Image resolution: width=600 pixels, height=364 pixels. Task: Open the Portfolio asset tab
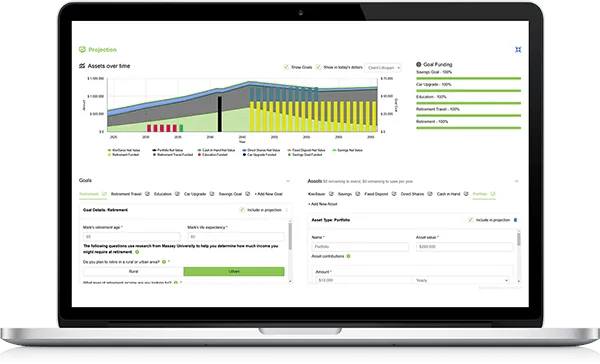480,194
